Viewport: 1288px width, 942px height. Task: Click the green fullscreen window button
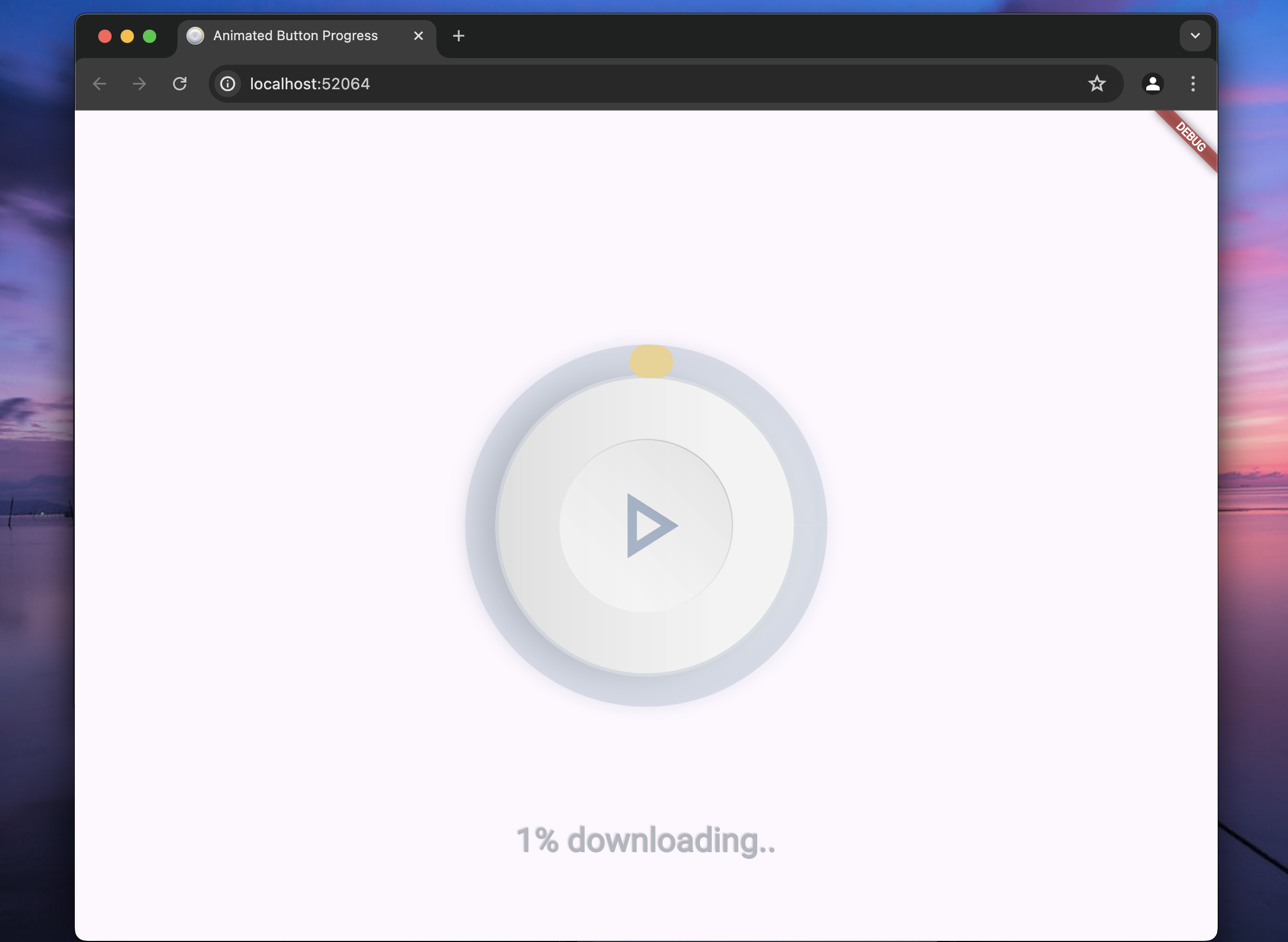point(150,36)
